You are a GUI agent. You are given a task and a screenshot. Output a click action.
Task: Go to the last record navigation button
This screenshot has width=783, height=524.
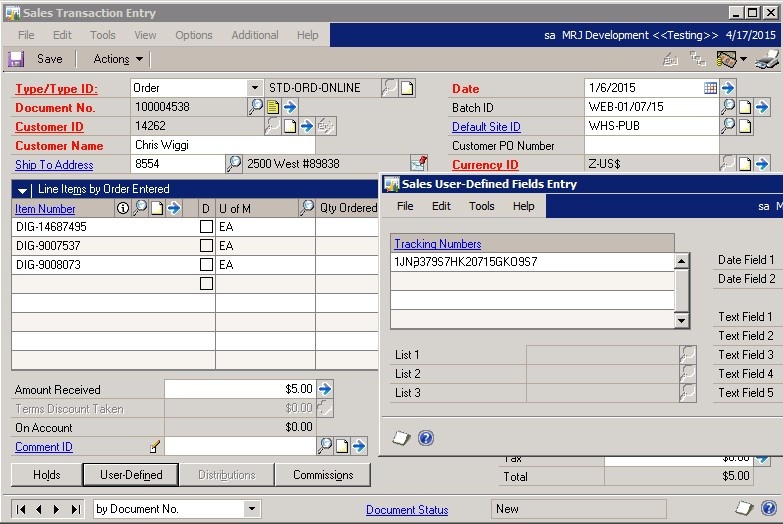point(75,509)
